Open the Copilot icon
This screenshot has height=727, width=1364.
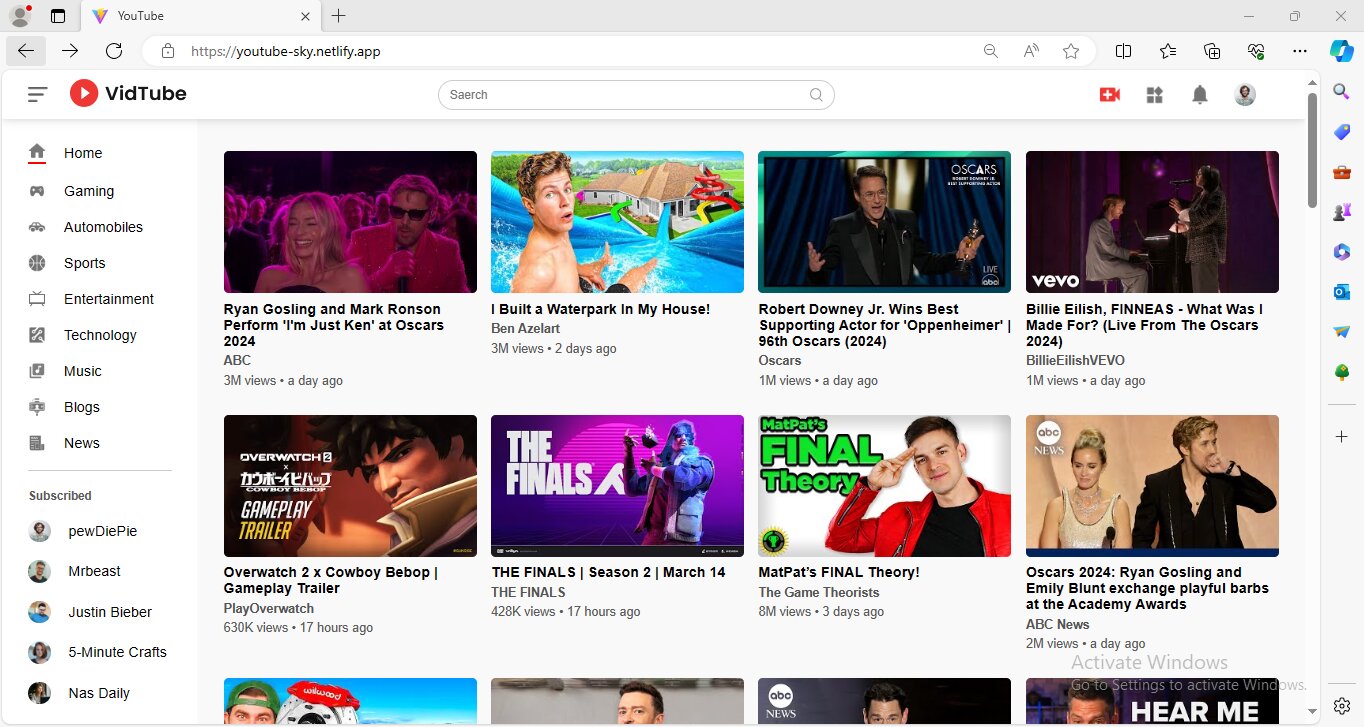point(1341,51)
